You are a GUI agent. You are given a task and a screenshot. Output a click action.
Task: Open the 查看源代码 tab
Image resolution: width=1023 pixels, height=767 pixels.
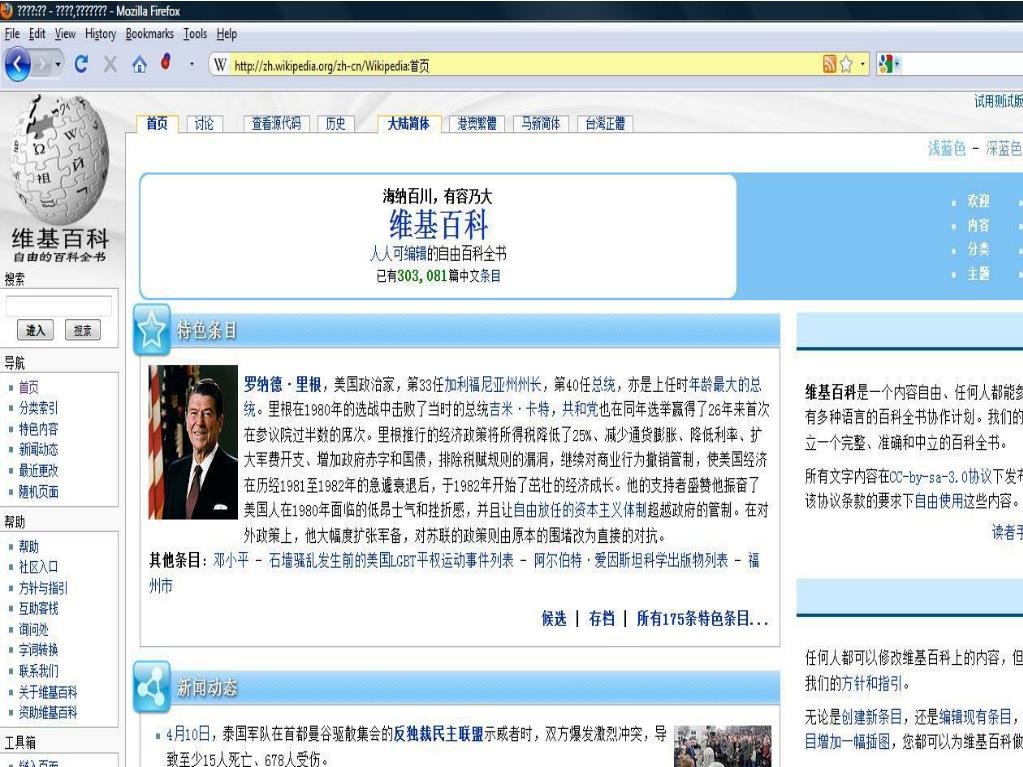[x=276, y=123]
